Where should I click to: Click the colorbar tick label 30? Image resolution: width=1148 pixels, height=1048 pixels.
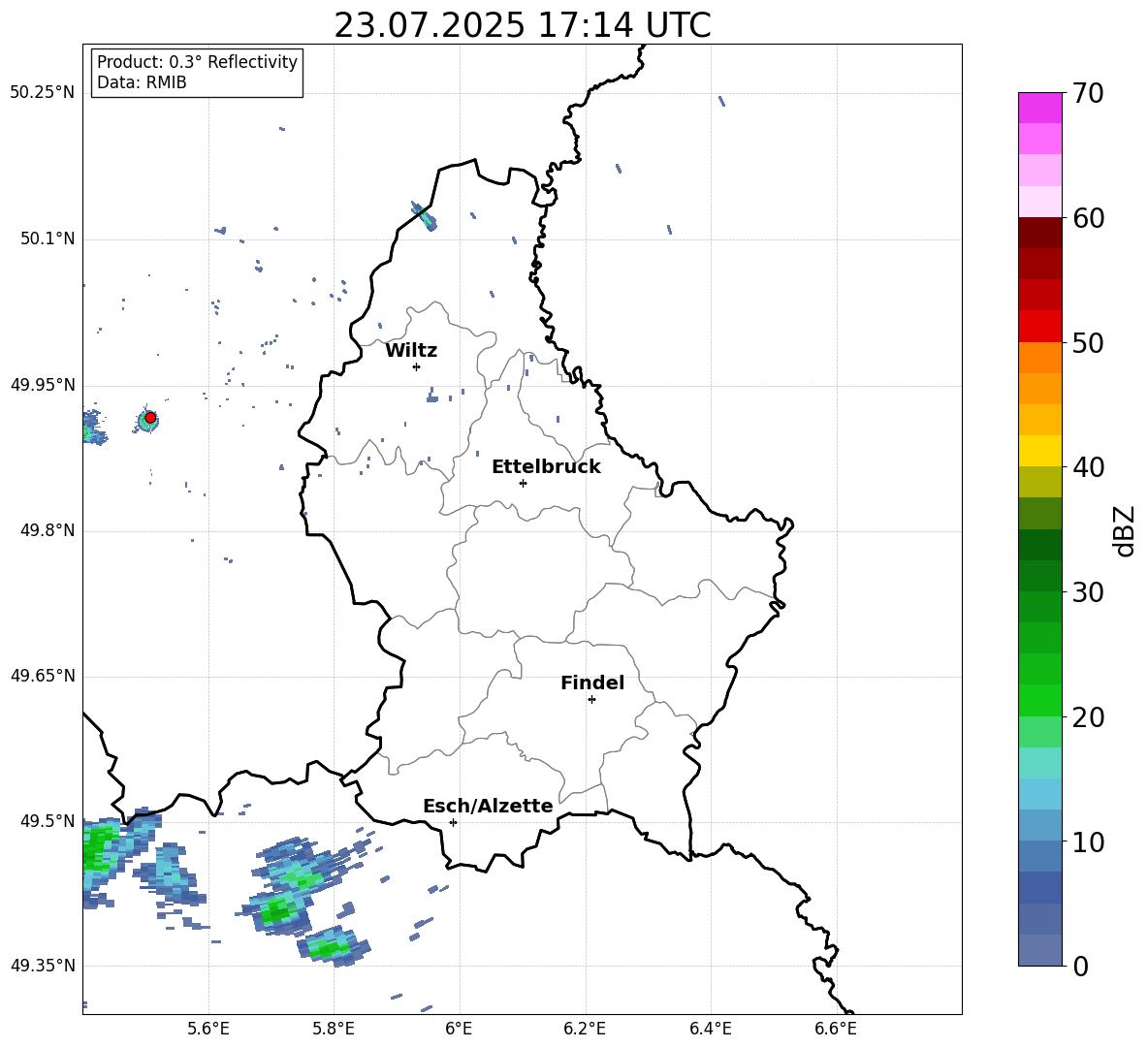(1088, 592)
